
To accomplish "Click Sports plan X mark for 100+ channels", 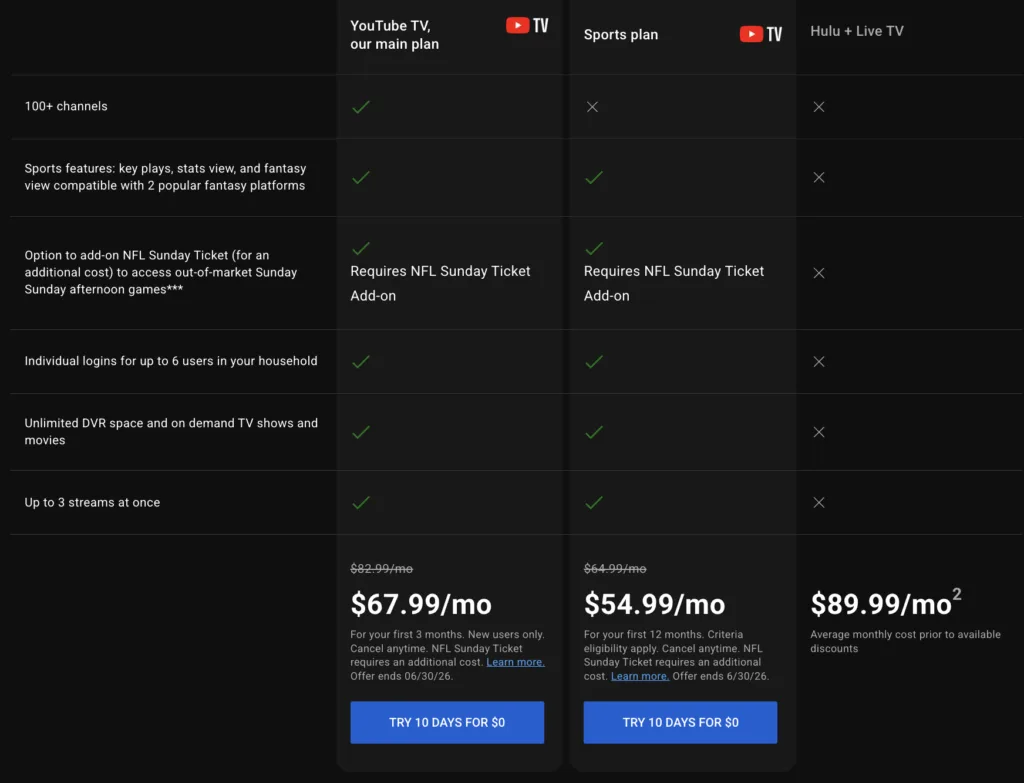I will [592, 106].
